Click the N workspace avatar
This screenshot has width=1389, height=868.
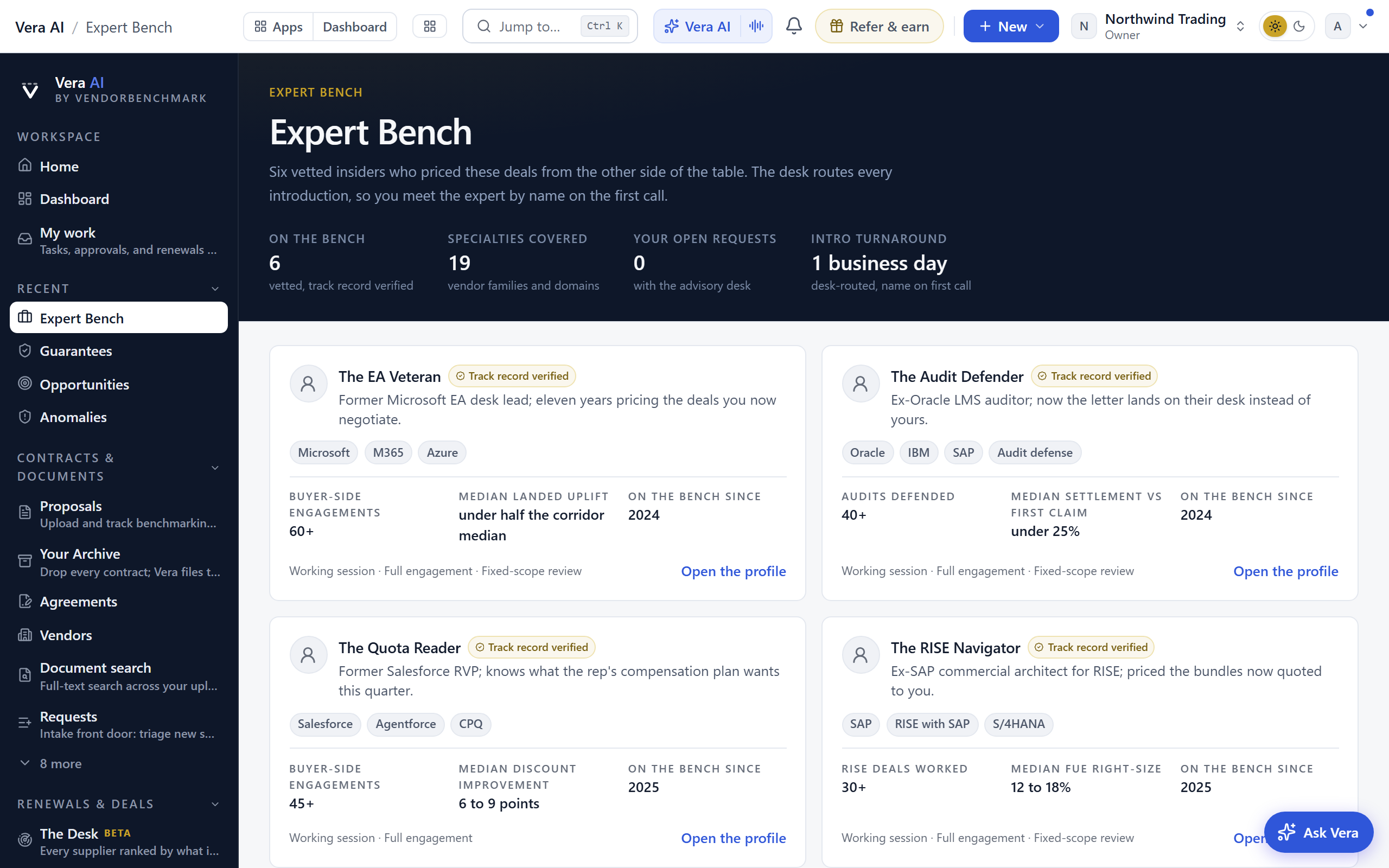tap(1084, 27)
